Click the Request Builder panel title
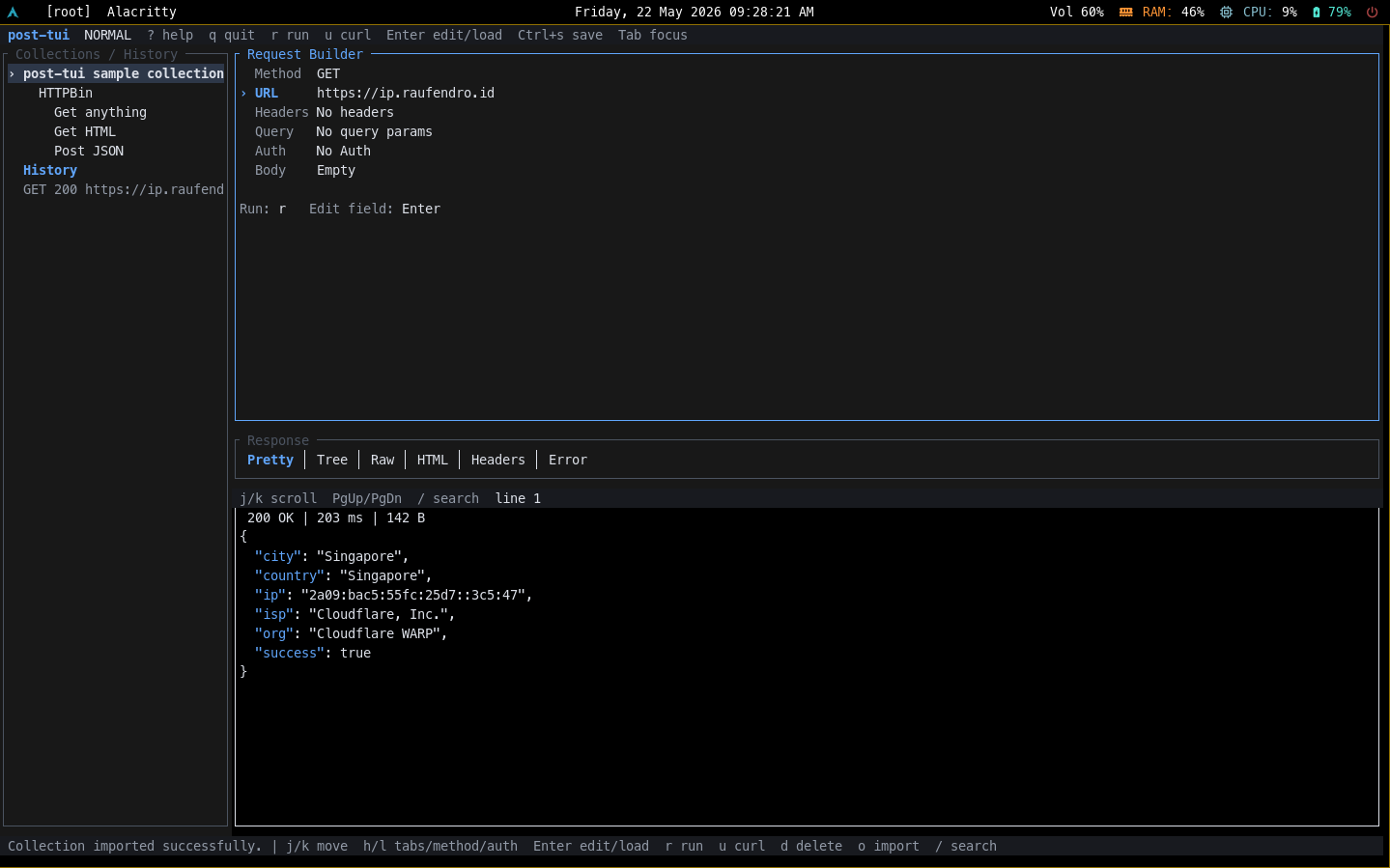 point(305,55)
